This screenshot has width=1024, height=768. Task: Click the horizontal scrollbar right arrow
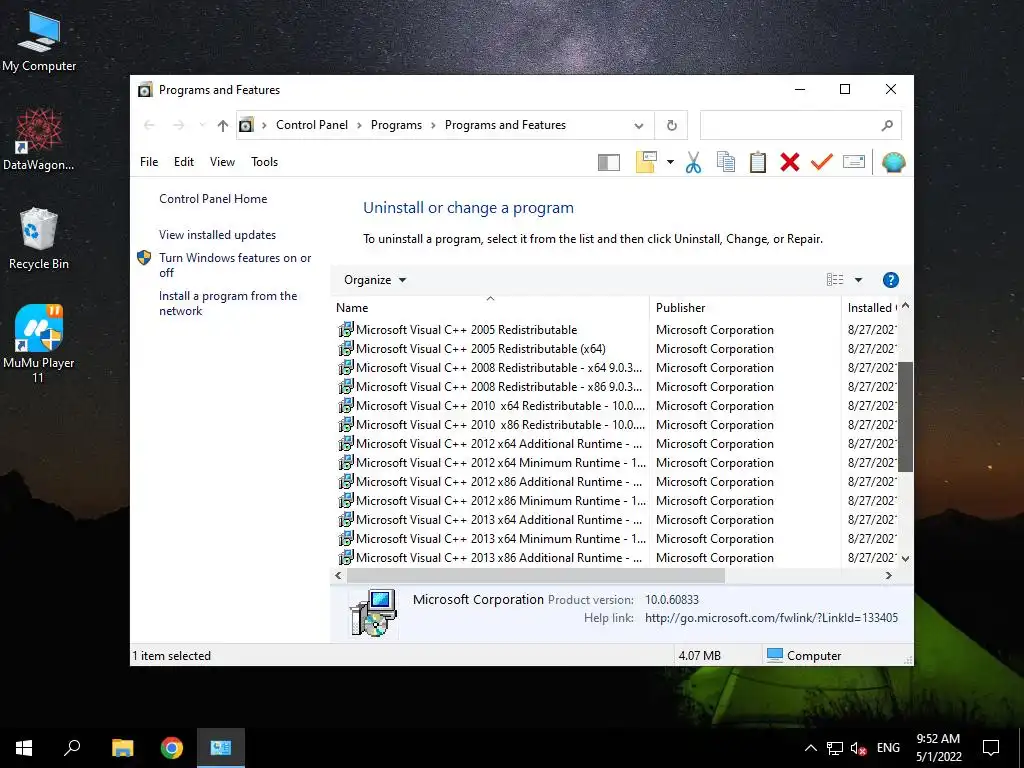[x=888, y=575]
